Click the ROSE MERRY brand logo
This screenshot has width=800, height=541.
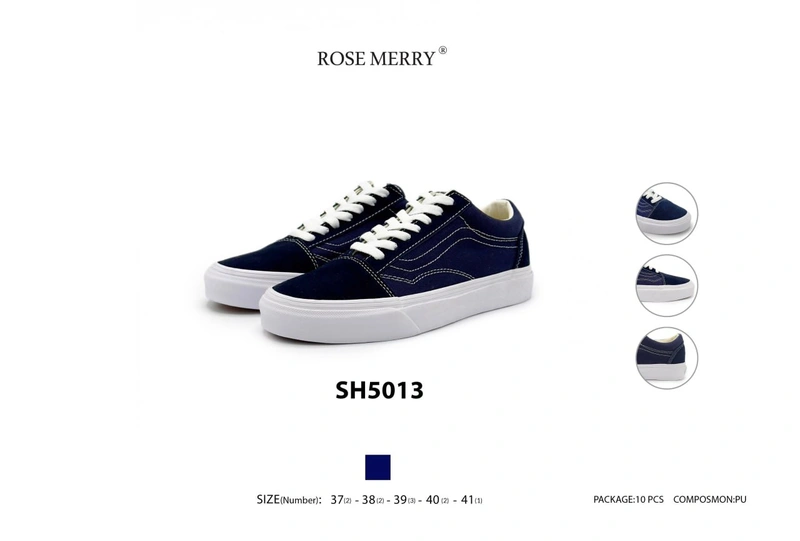tap(382, 57)
